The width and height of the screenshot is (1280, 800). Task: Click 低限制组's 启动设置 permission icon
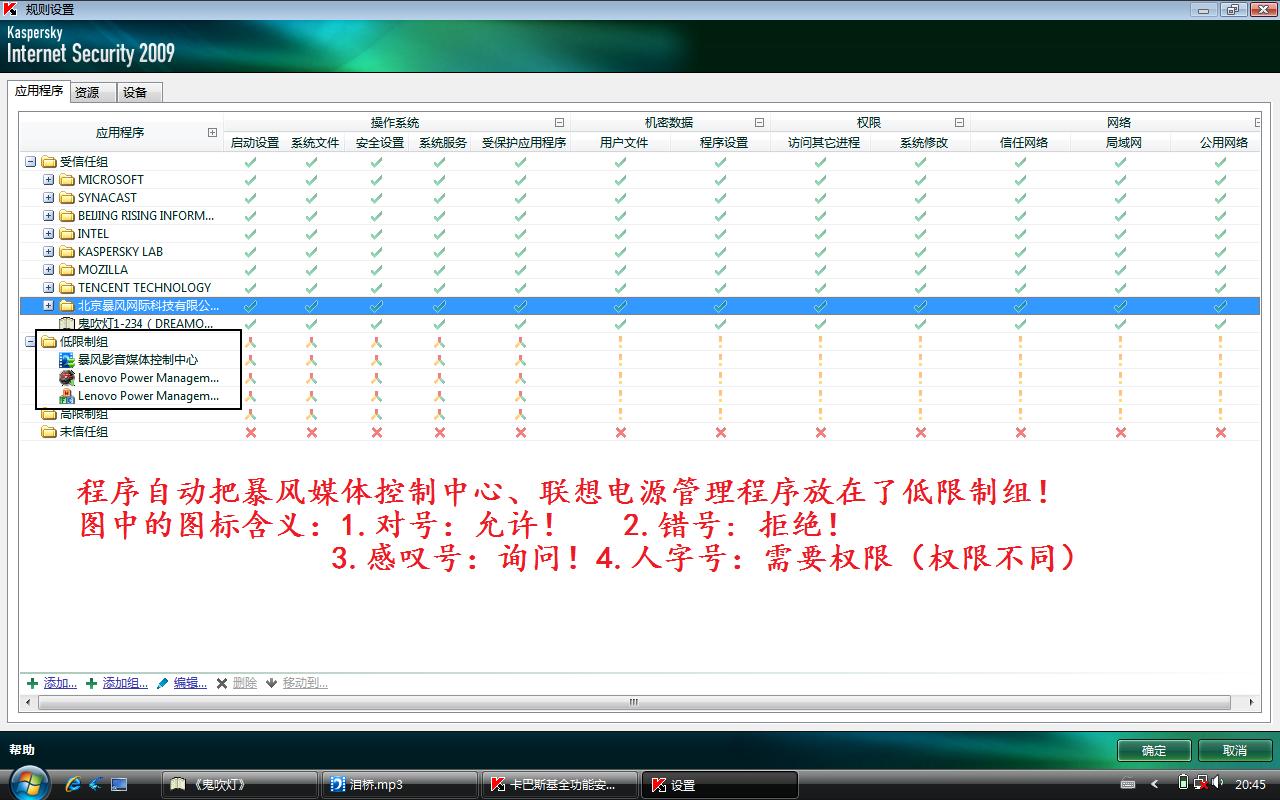click(250, 342)
